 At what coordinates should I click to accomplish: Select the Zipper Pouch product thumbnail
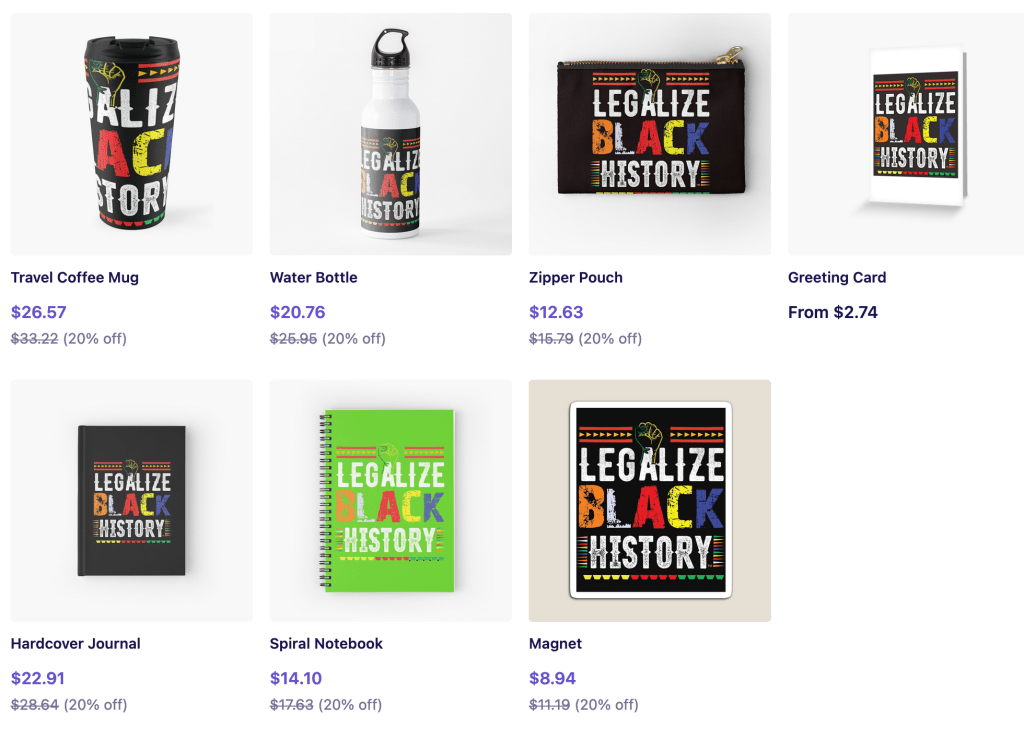tap(649, 134)
